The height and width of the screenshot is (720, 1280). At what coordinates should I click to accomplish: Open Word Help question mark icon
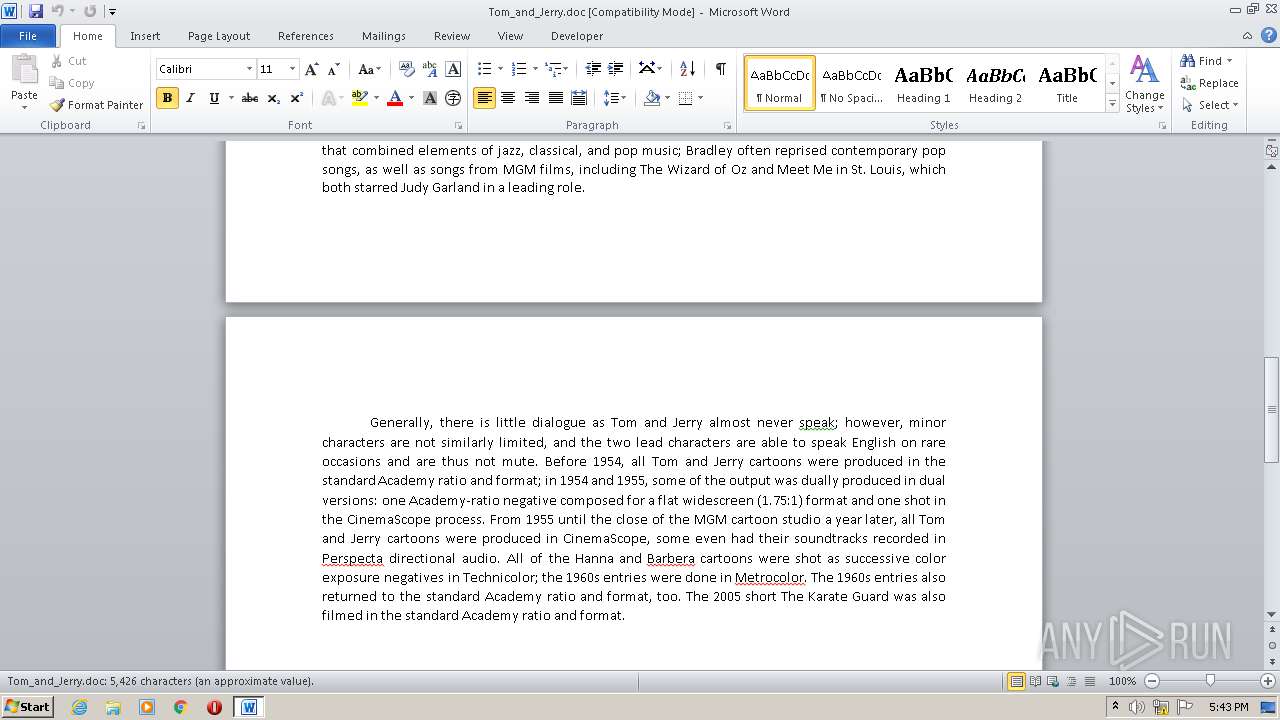coord(1270,35)
